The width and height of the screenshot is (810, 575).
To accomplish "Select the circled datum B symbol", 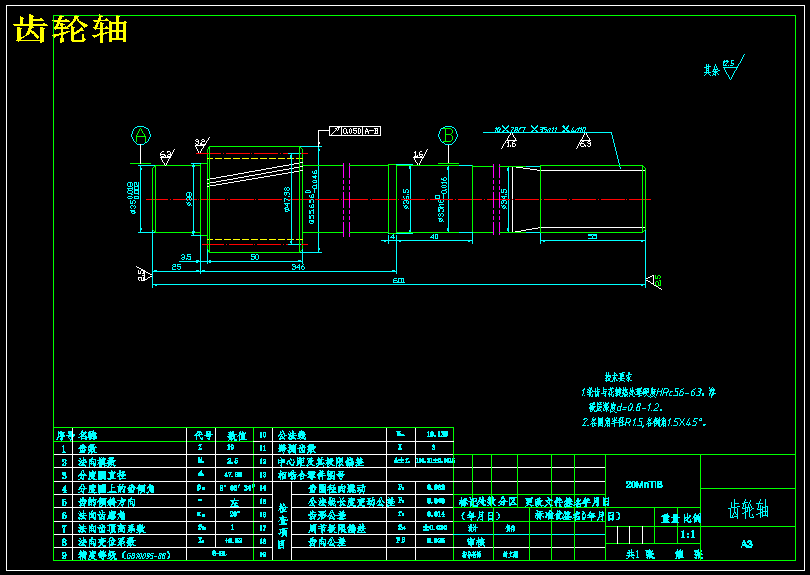I will click(x=448, y=135).
